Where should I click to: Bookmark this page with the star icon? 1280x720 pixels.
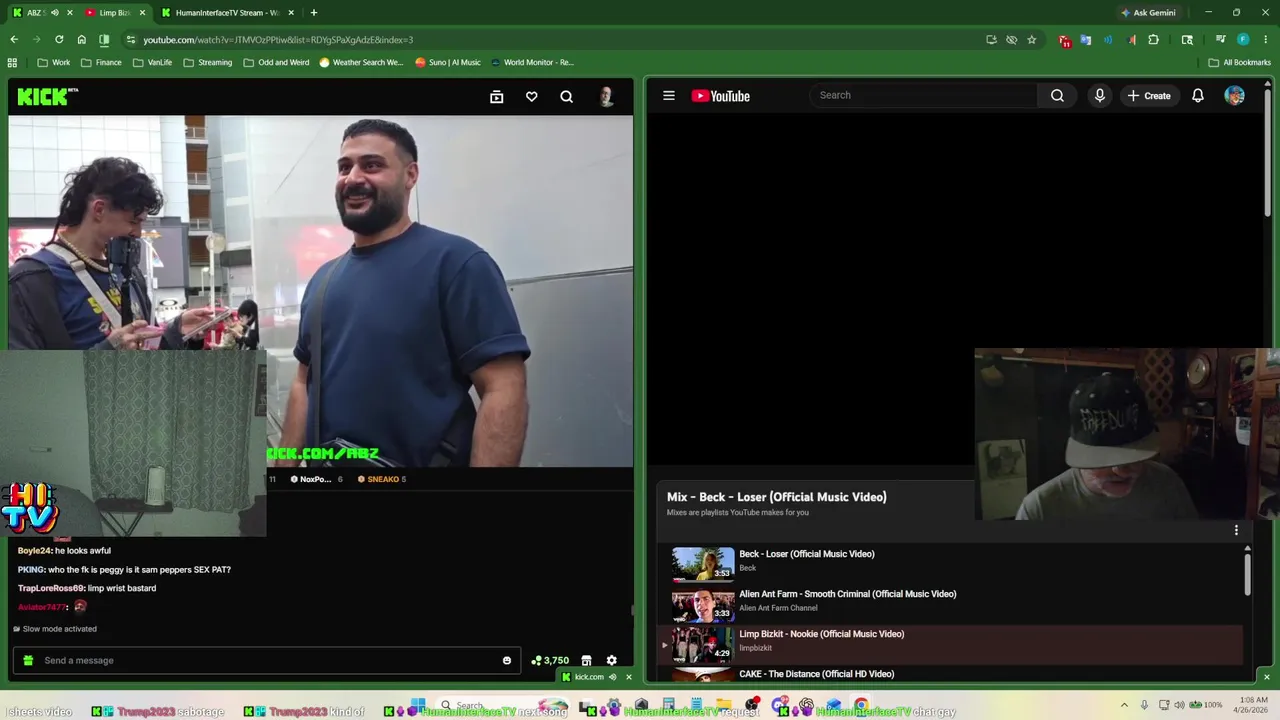(1031, 40)
